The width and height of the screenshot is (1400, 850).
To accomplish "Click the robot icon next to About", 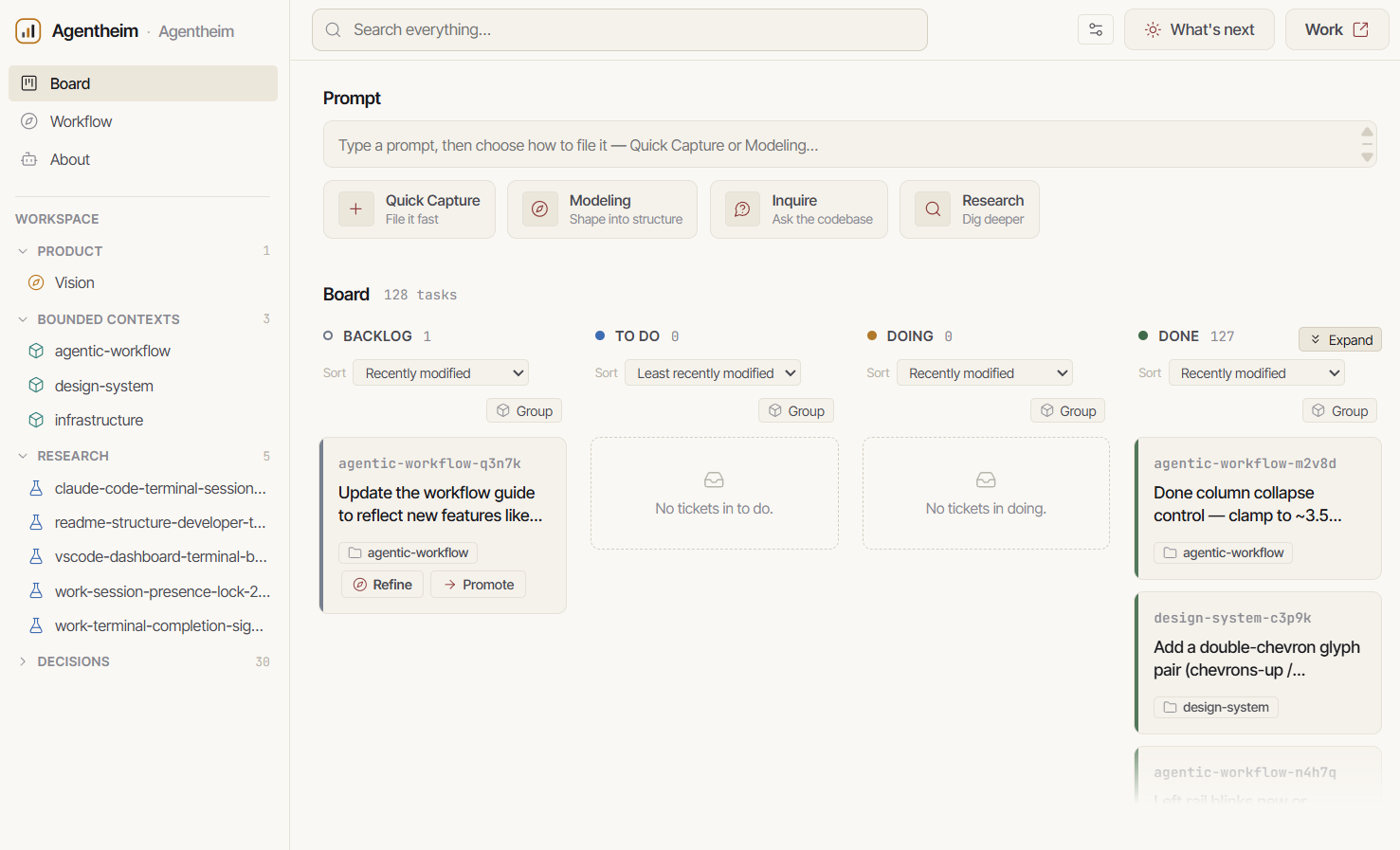I will [29, 159].
